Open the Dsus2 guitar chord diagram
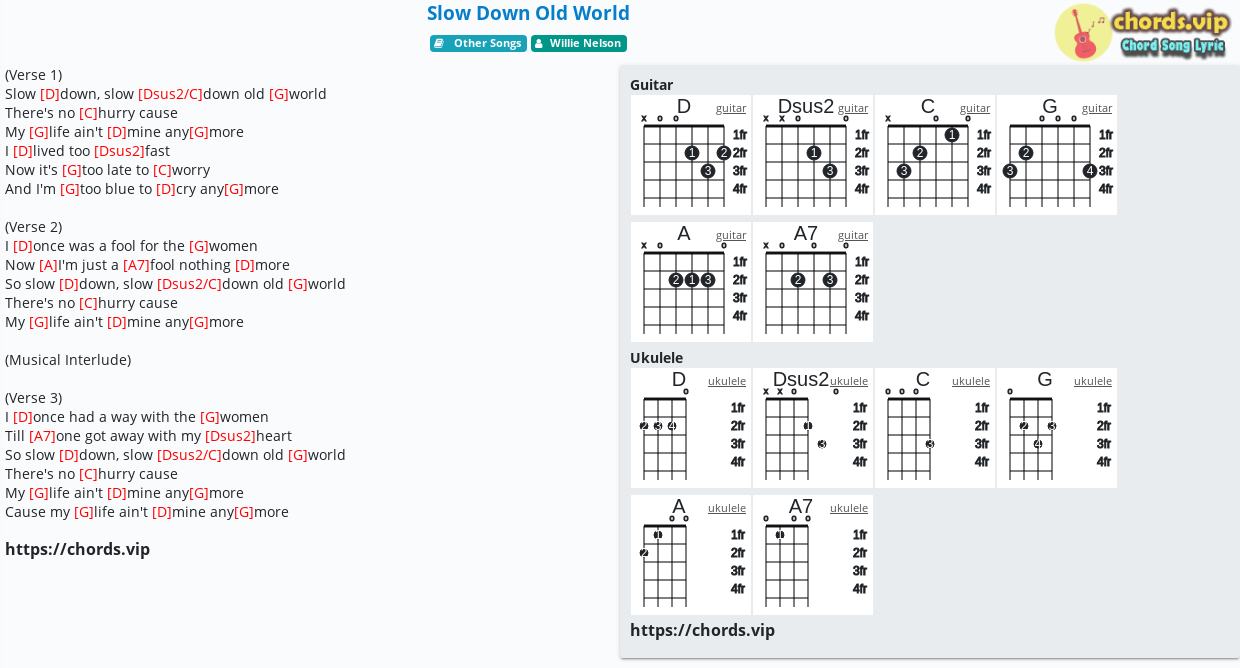1240x668 pixels. [x=813, y=155]
